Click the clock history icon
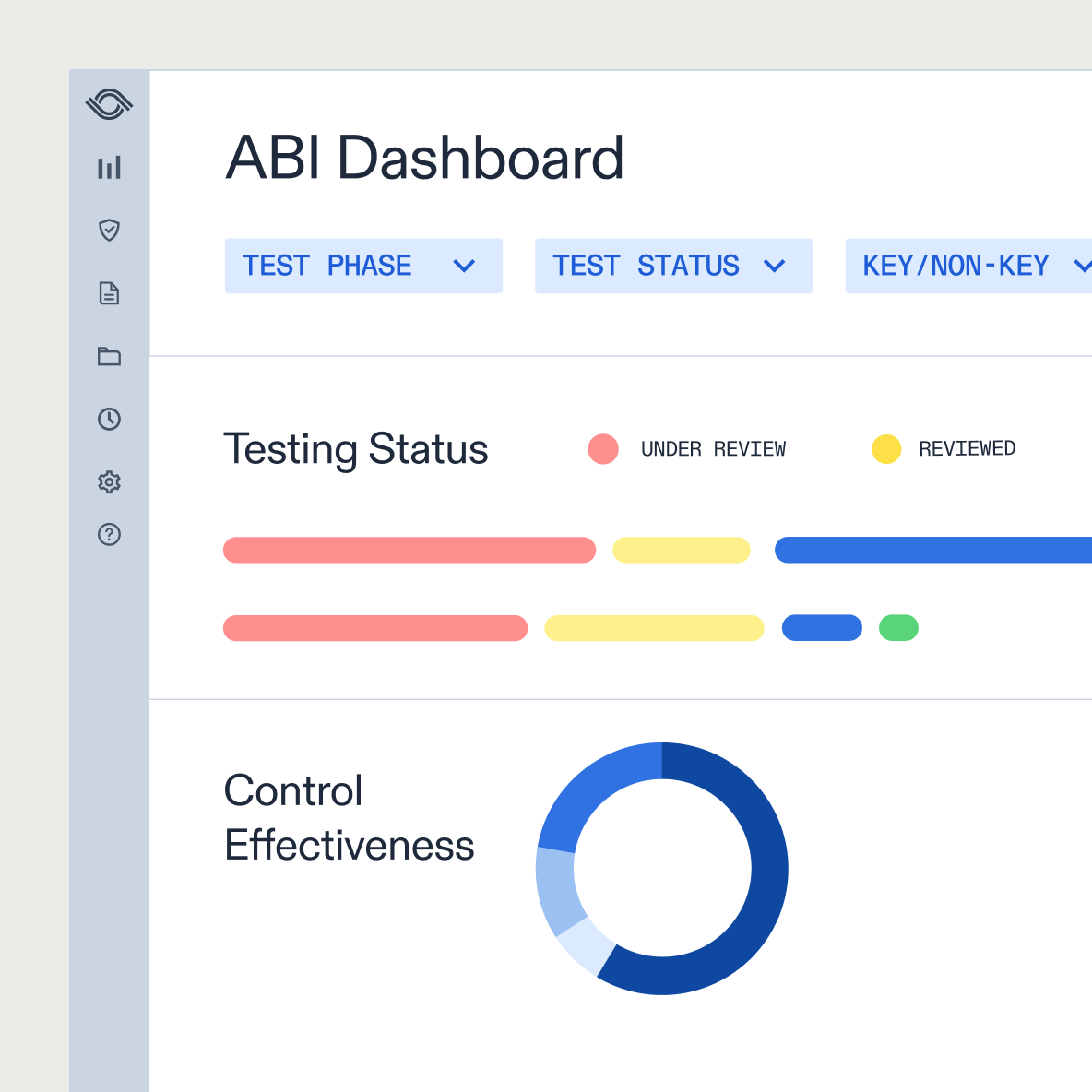 tap(109, 420)
